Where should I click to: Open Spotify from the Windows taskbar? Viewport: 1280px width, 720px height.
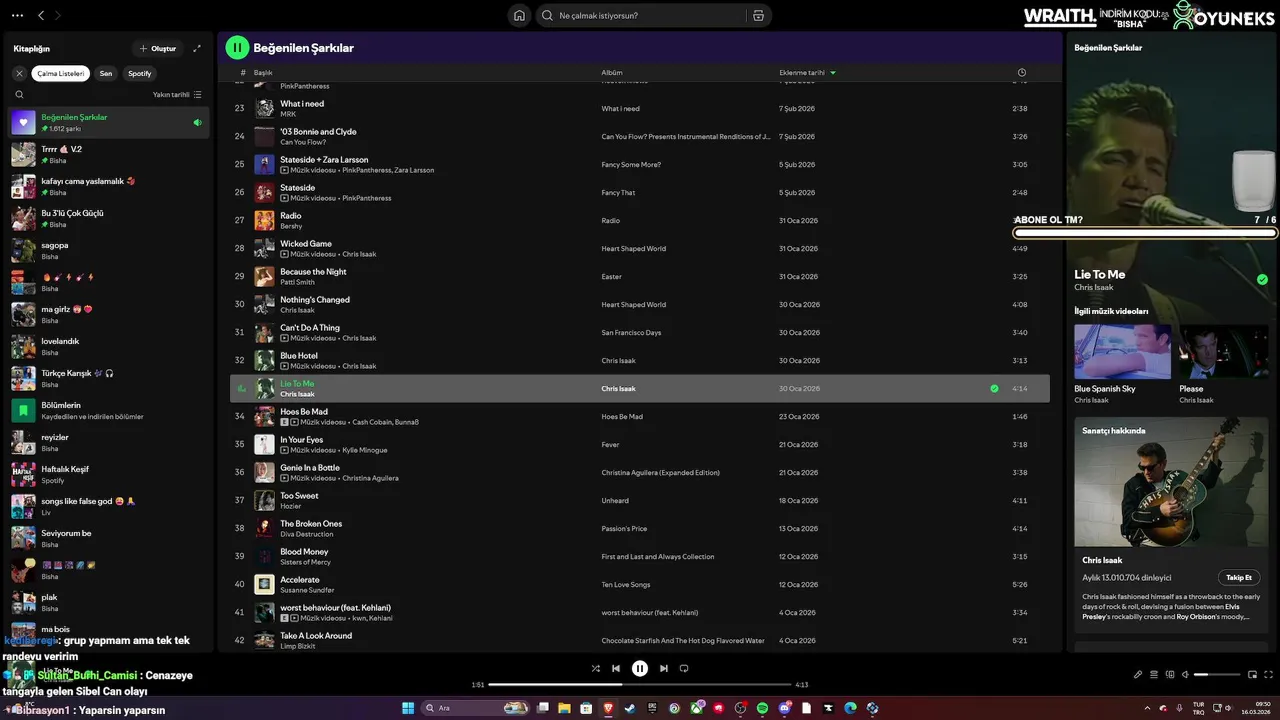(x=762, y=708)
